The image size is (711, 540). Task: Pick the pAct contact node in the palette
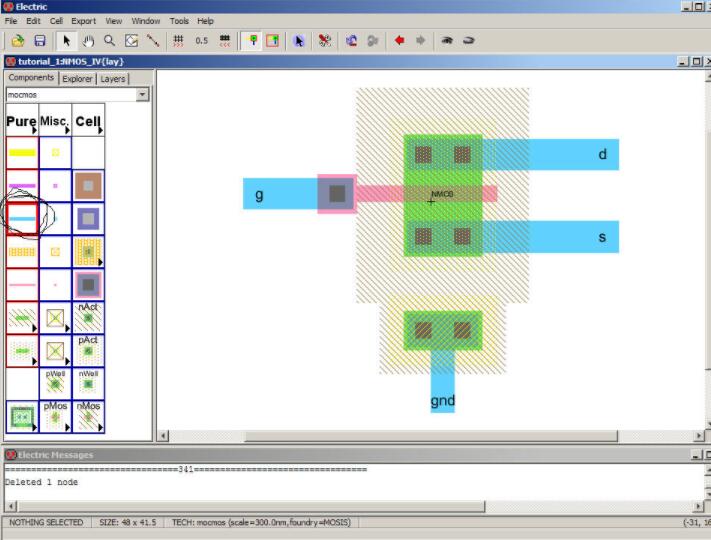coord(88,351)
